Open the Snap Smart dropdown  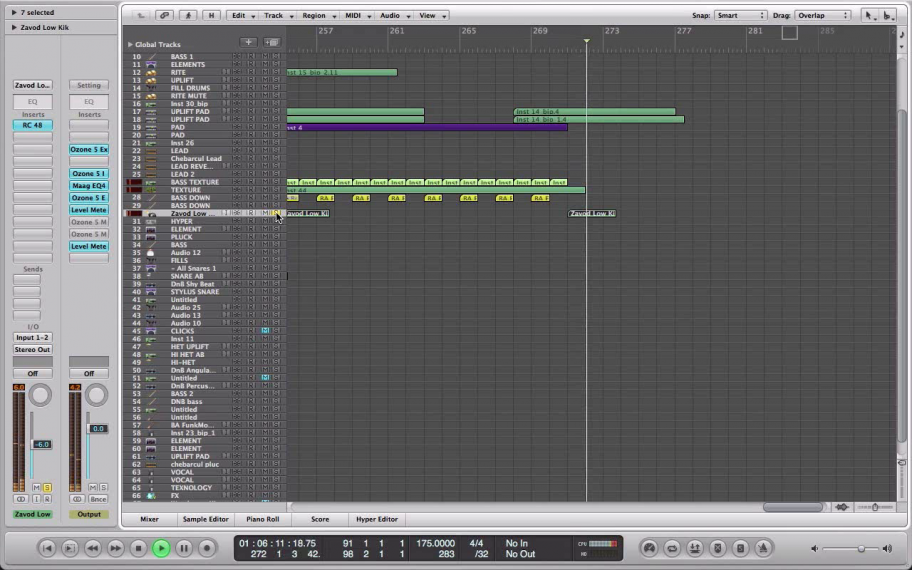click(x=740, y=16)
